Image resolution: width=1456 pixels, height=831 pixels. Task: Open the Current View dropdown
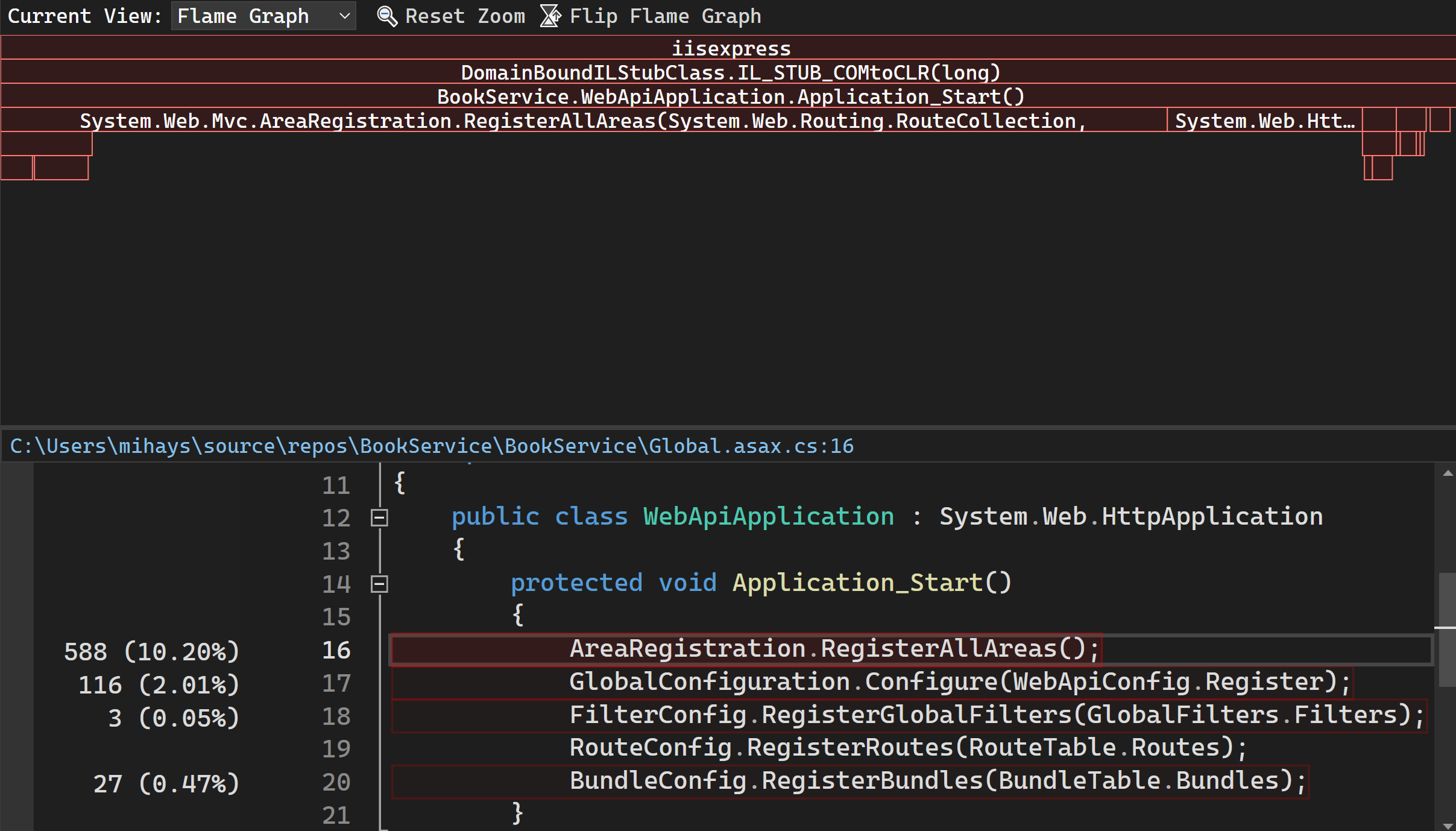coord(265,15)
